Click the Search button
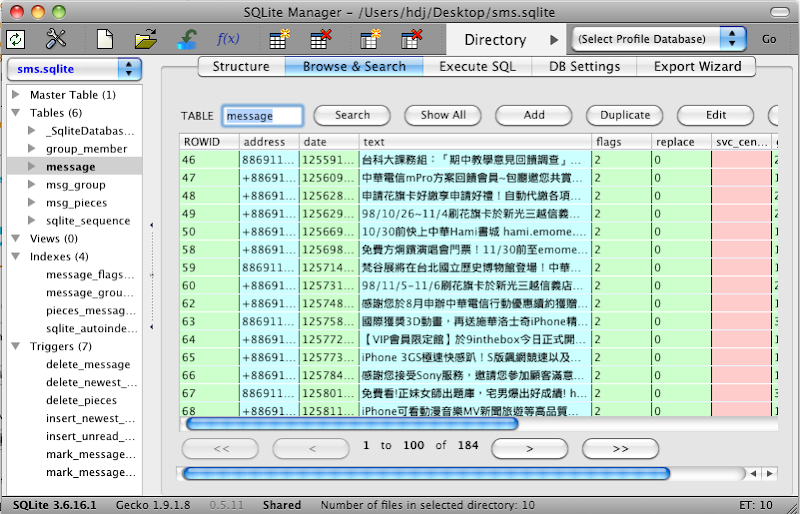The height and width of the screenshot is (514, 800). [x=352, y=115]
